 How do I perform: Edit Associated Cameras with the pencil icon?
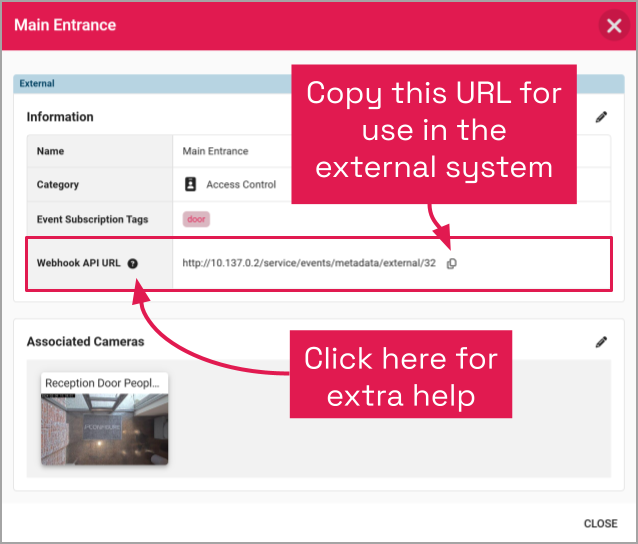pos(601,342)
